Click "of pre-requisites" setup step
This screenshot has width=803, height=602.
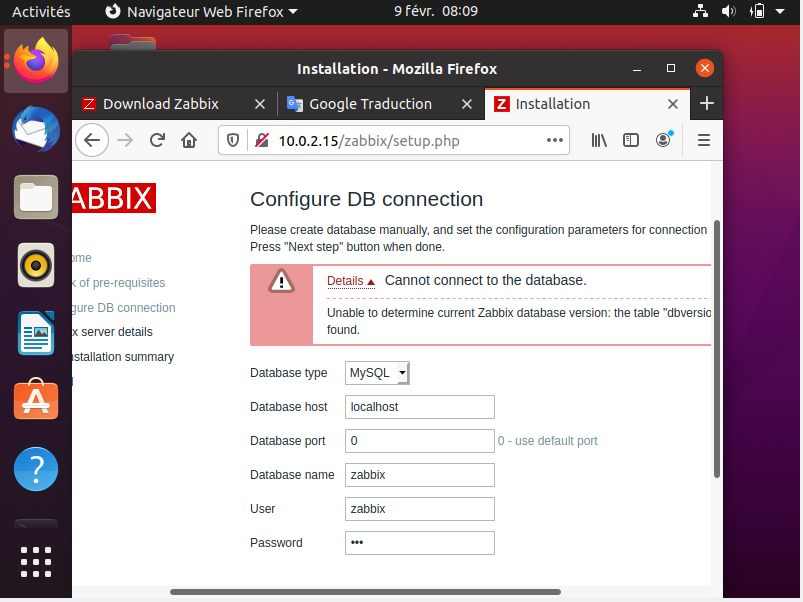point(122,283)
